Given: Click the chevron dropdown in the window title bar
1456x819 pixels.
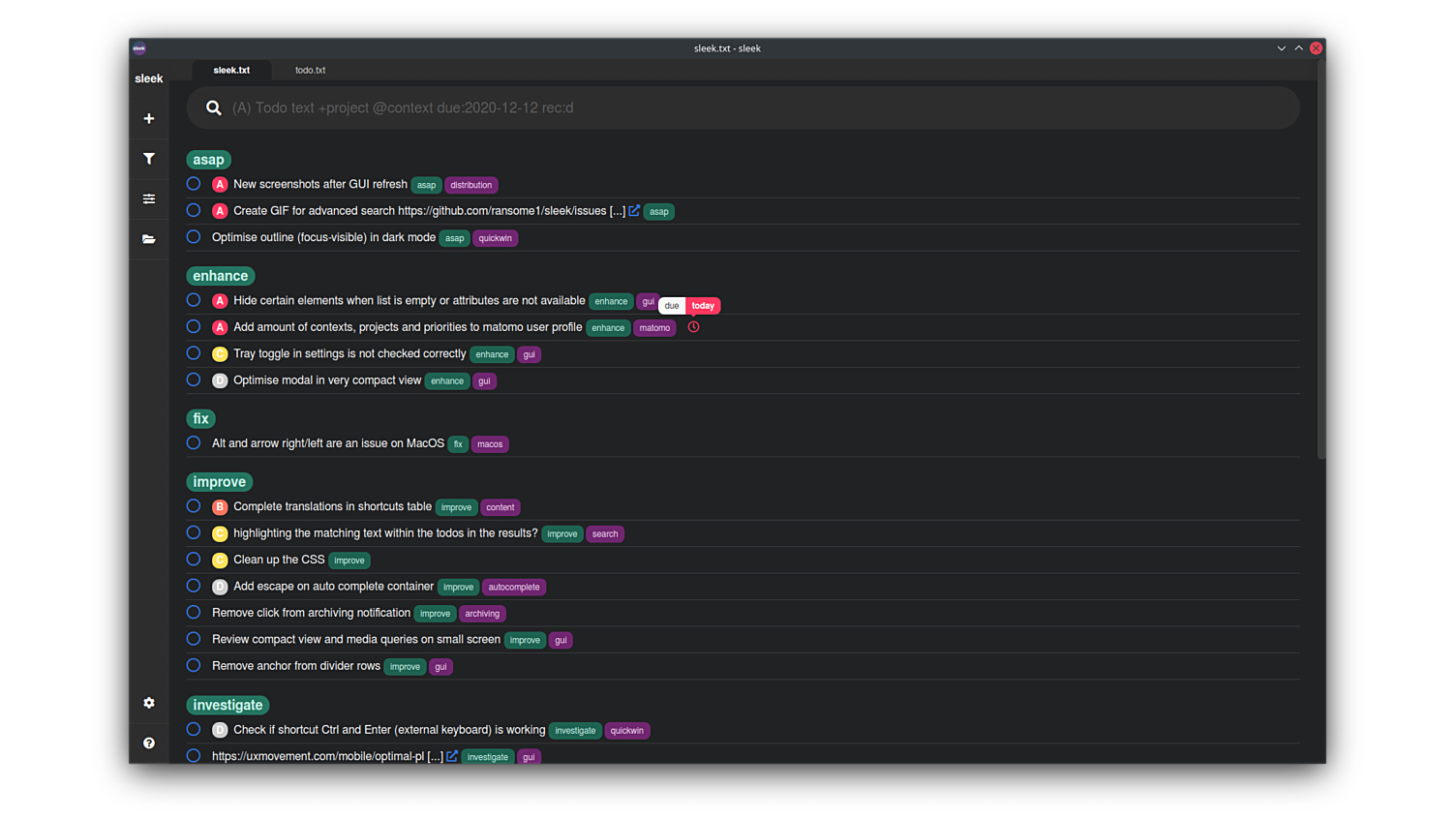Looking at the screenshot, I should point(1281,47).
